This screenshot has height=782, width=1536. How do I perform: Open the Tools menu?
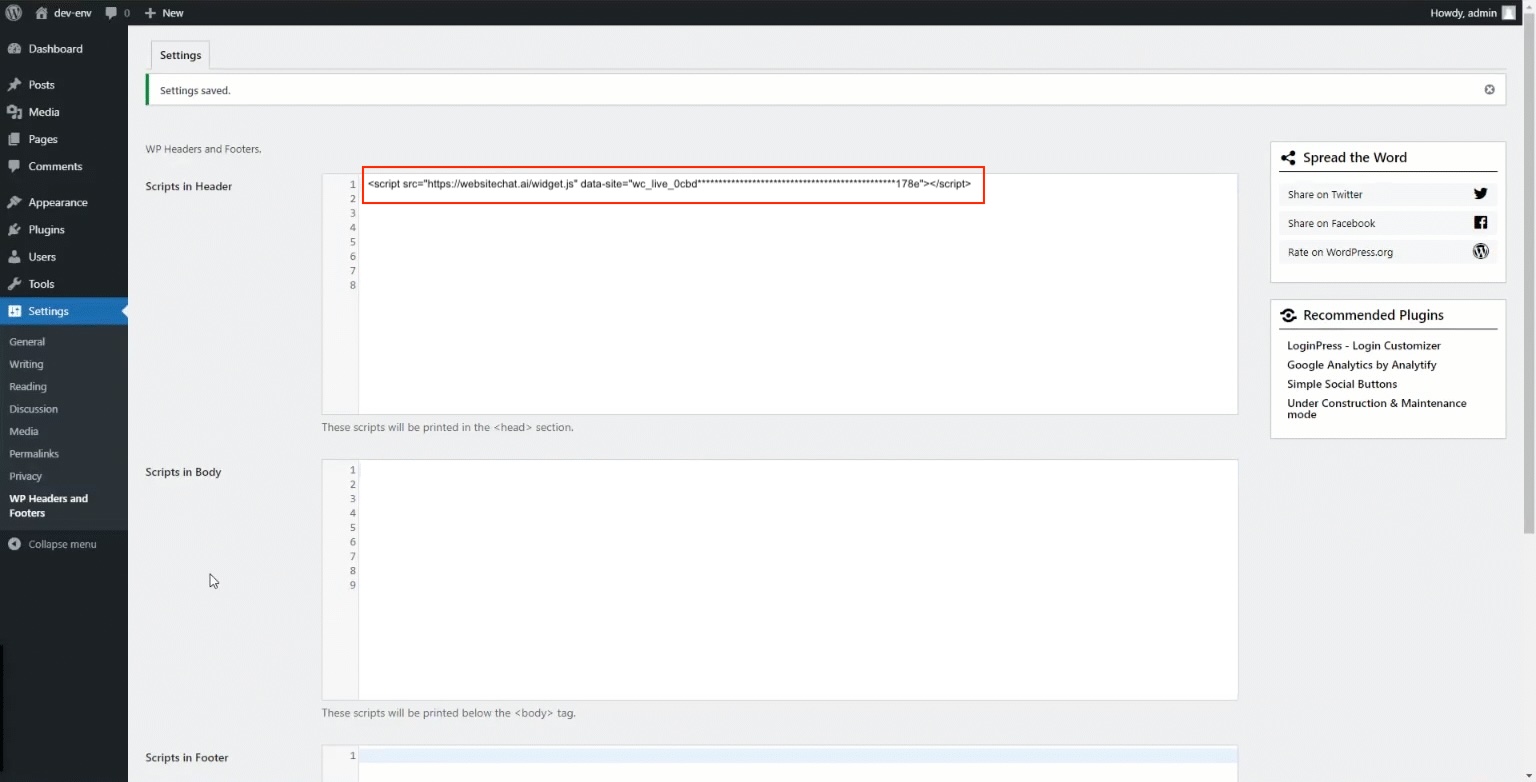coord(64,284)
